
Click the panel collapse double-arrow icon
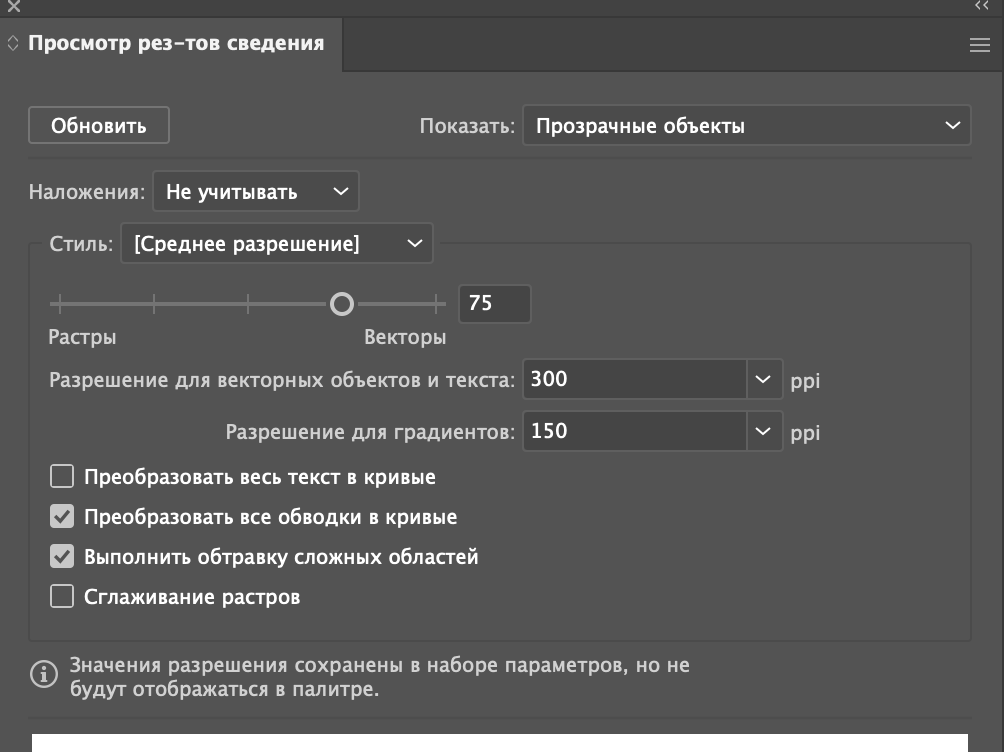point(981,6)
